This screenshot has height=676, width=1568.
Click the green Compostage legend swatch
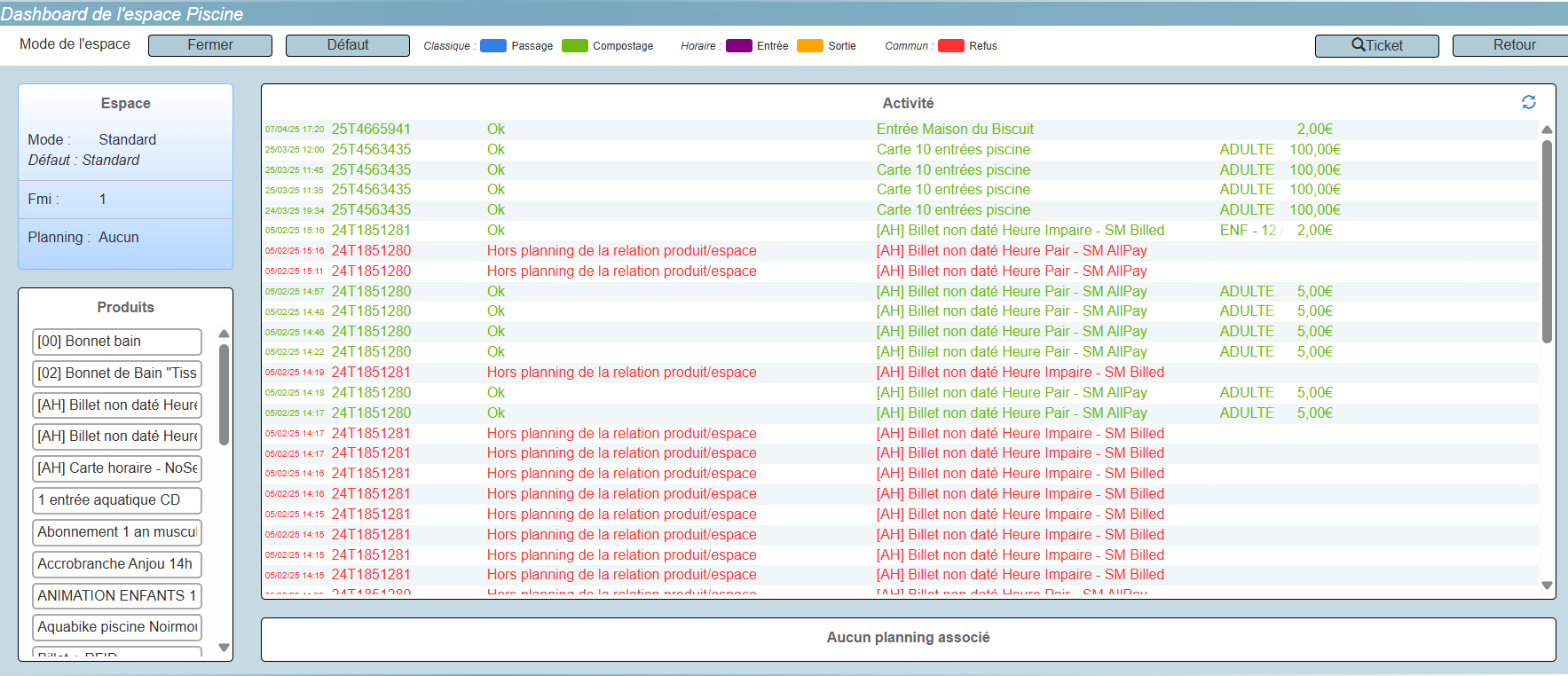coord(575,46)
